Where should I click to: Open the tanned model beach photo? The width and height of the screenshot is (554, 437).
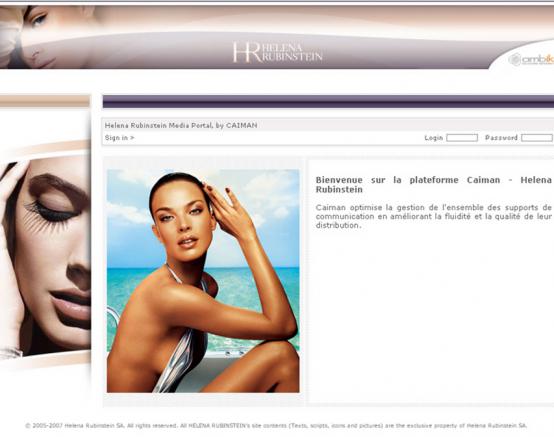[203, 281]
